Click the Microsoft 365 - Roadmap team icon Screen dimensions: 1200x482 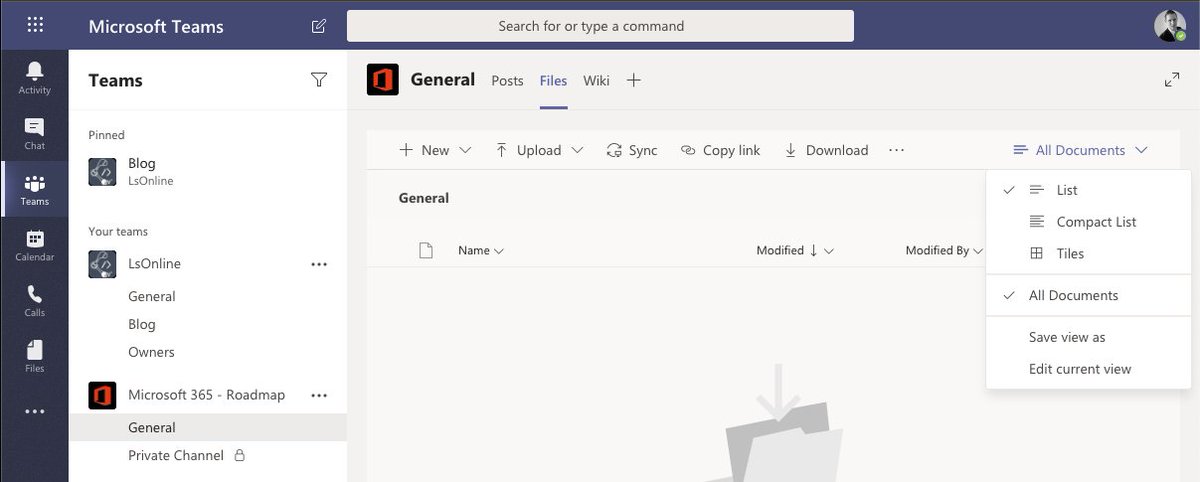pyautogui.click(x=103, y=395)
